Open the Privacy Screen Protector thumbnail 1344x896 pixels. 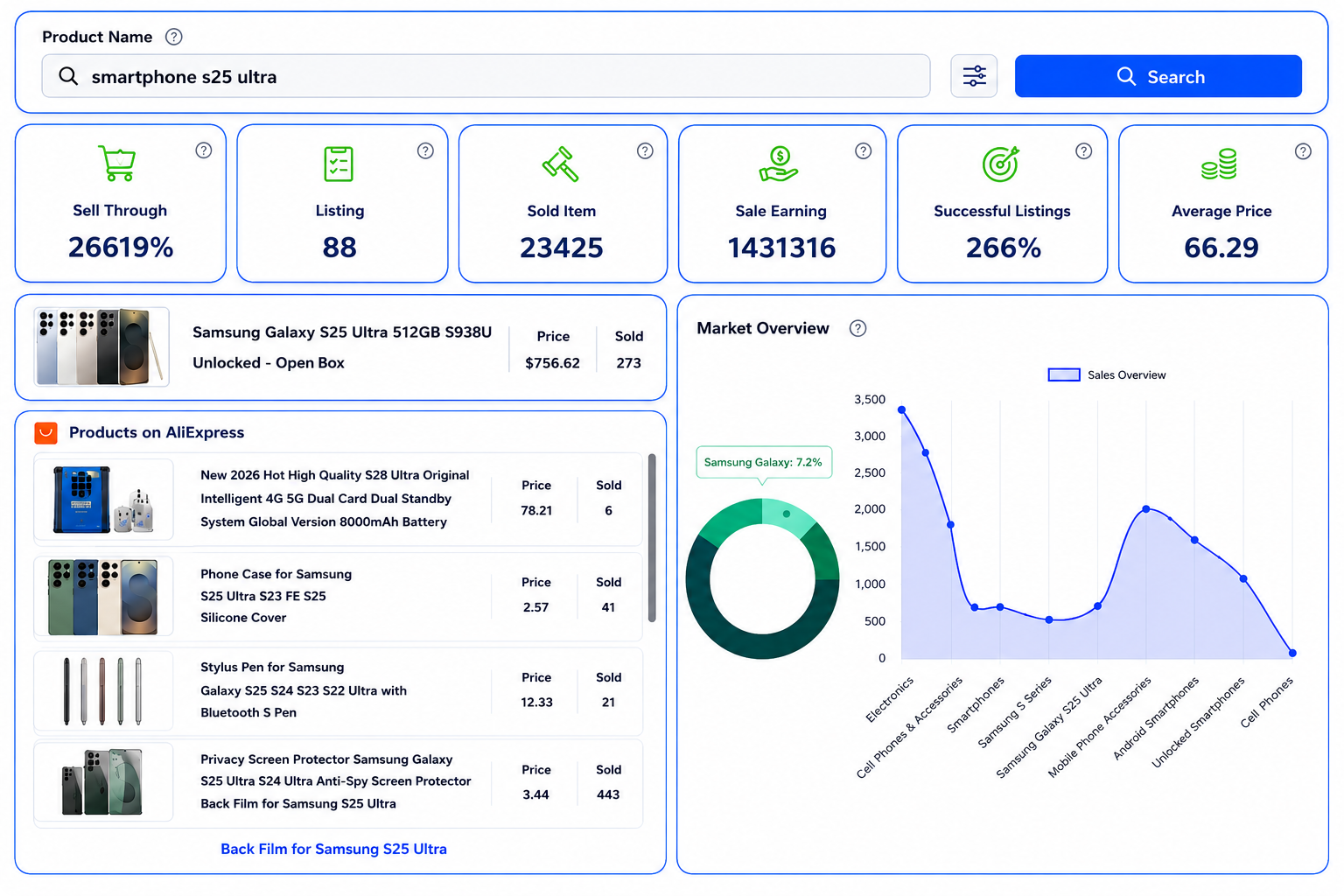coord(103,781)
